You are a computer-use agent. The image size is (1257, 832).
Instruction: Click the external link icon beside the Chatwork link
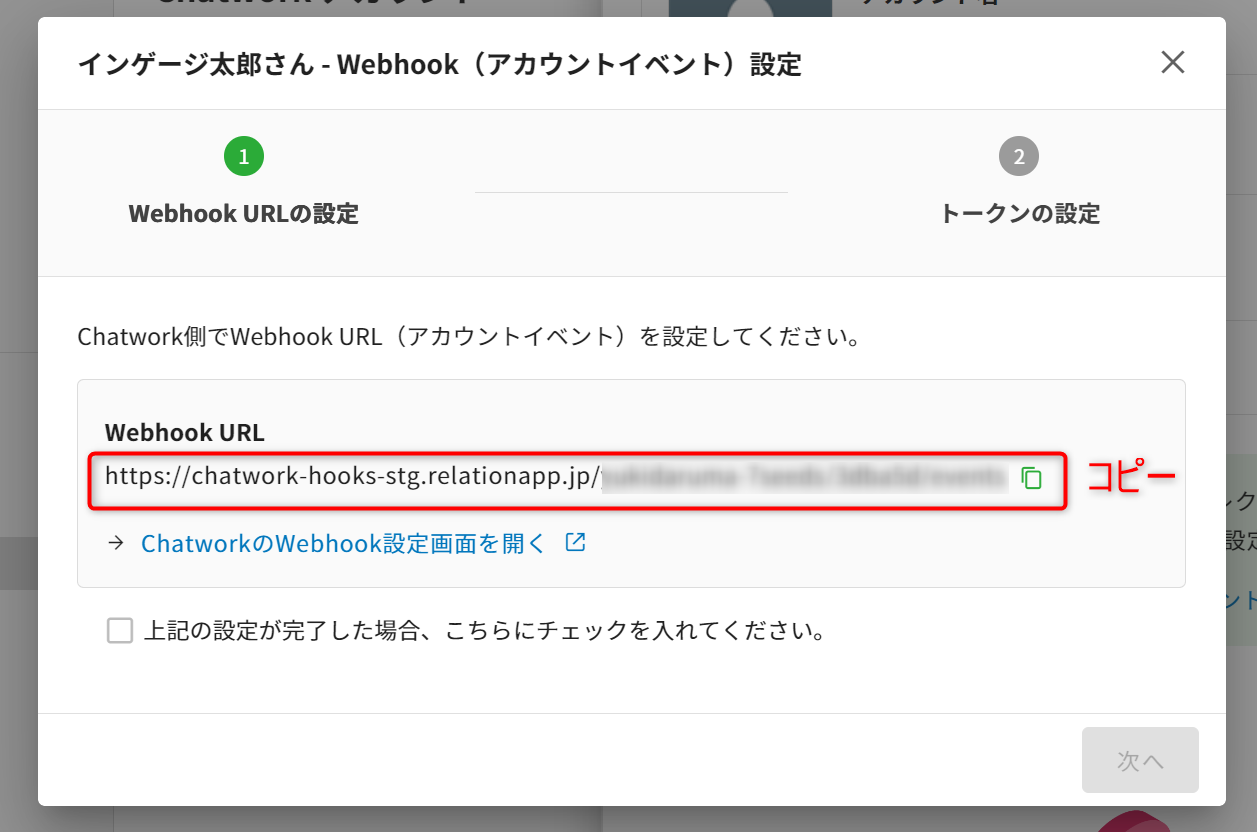click(575, 543)
